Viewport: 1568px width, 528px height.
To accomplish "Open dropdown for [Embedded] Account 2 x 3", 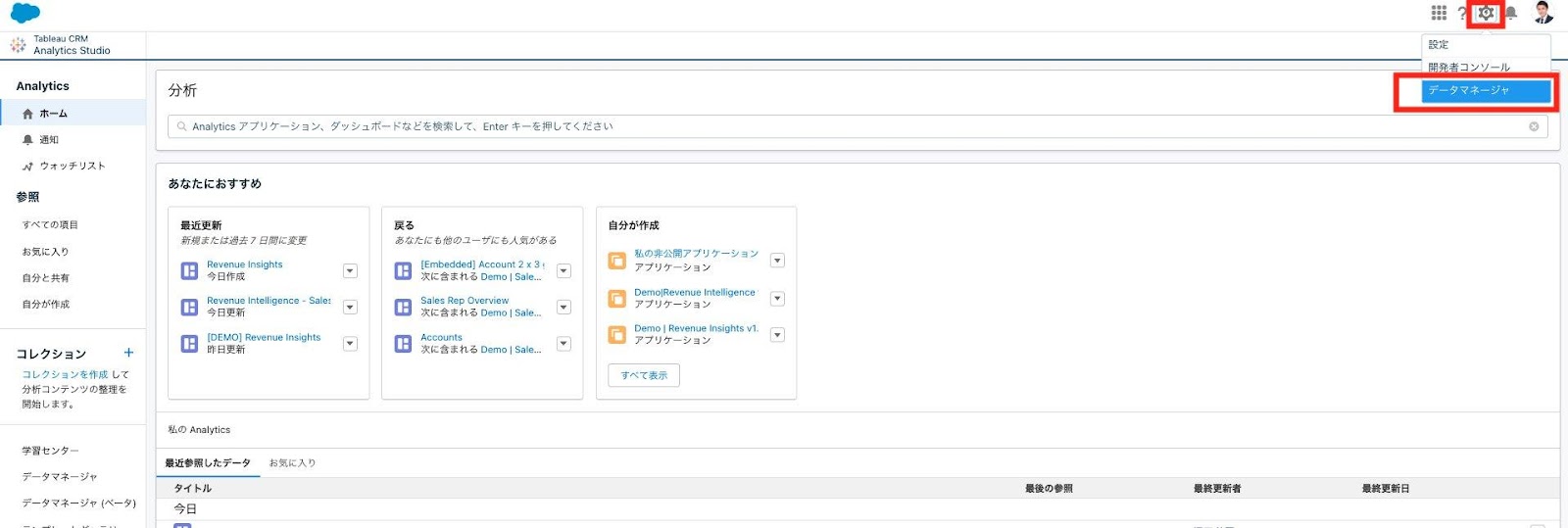I will click(563, 271).
